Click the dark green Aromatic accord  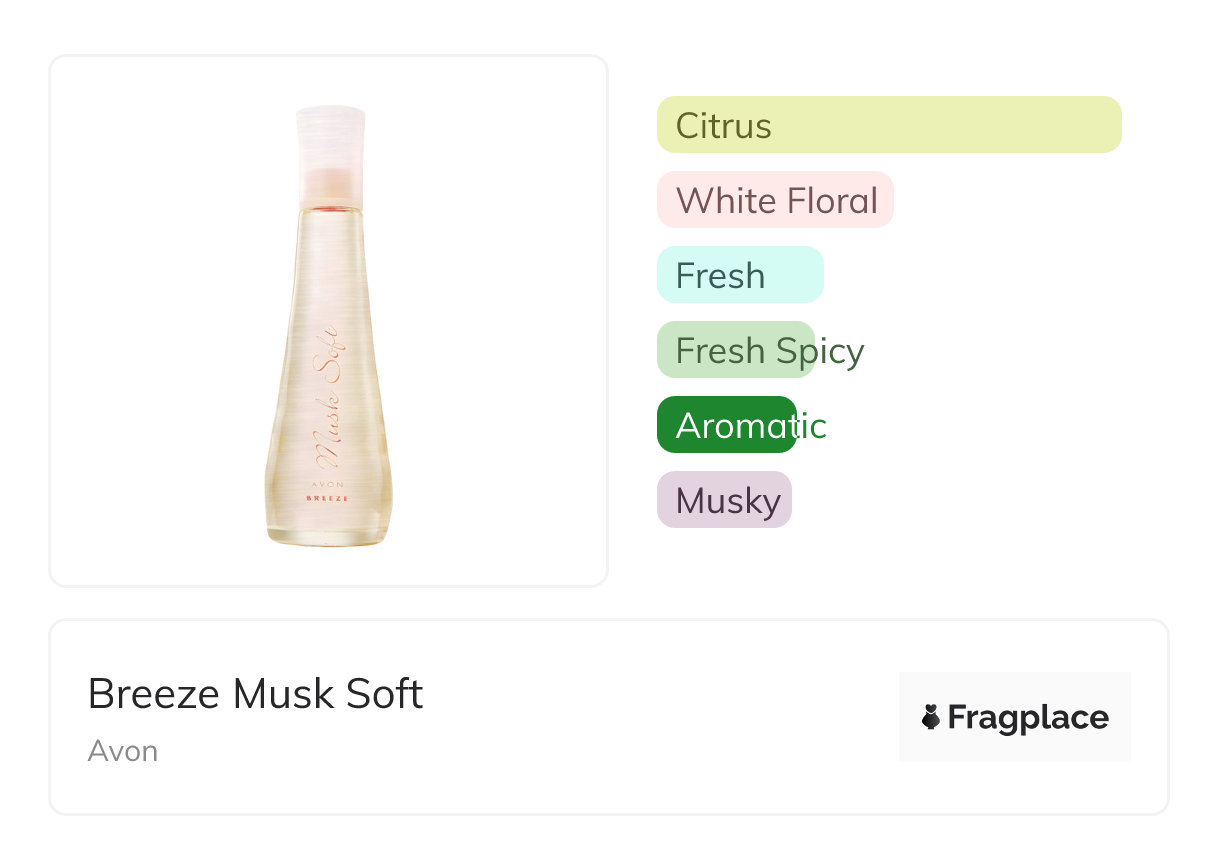pyautogui.click(x=727, y=425)
